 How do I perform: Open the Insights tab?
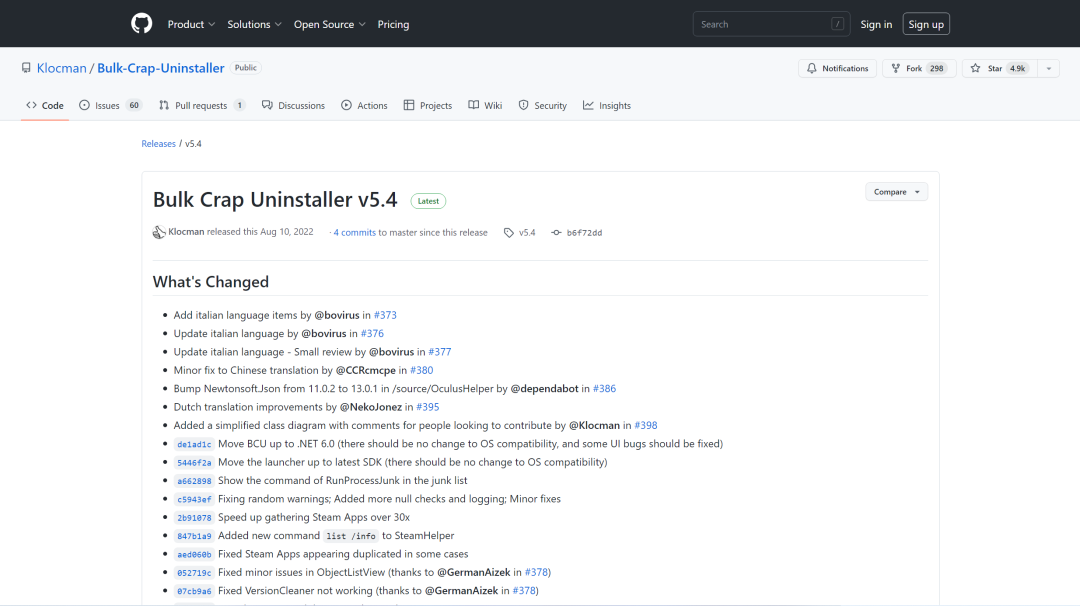click(607, 105)
